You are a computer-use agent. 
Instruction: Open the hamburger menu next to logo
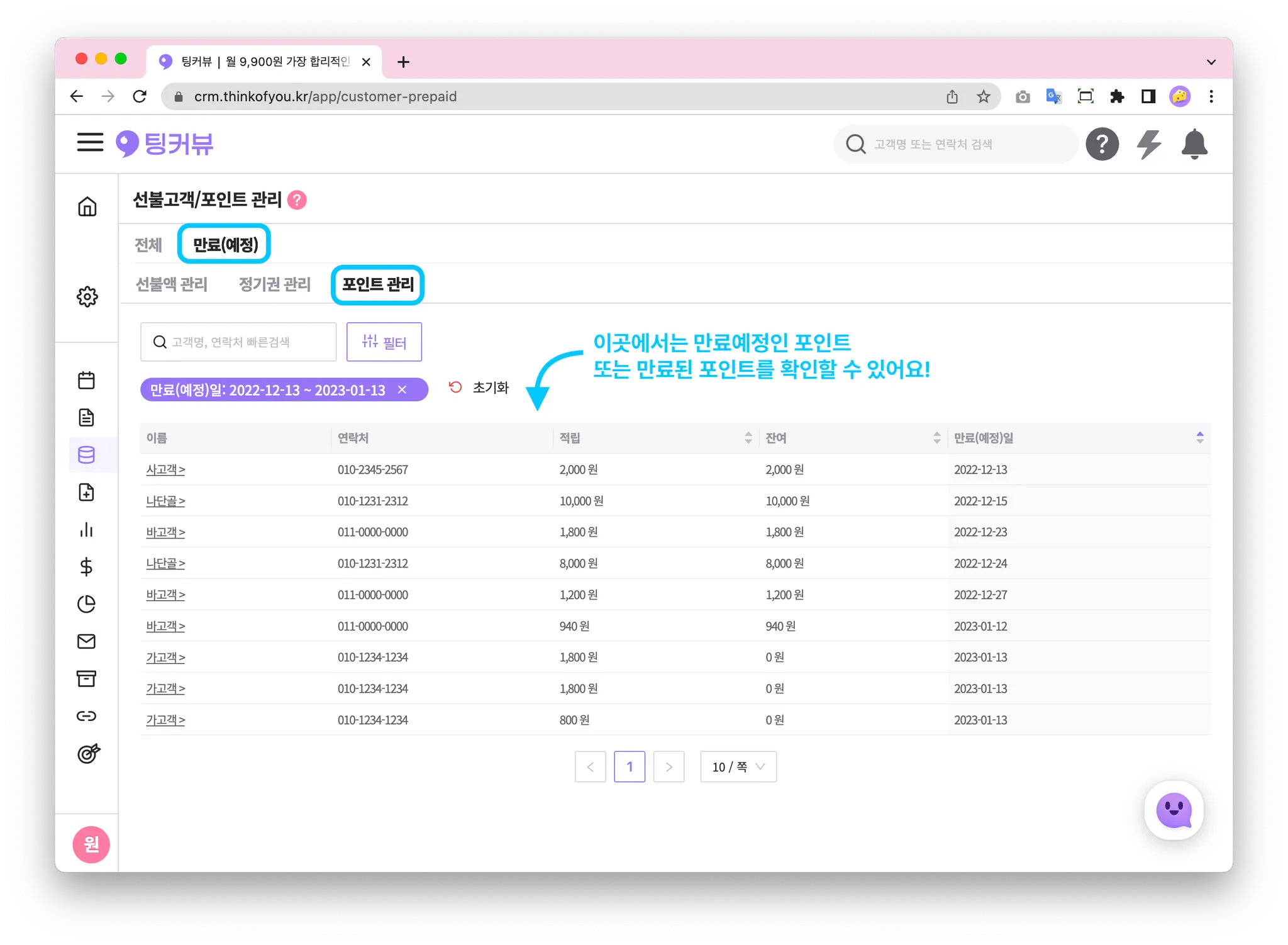click(x=90, y=142)
